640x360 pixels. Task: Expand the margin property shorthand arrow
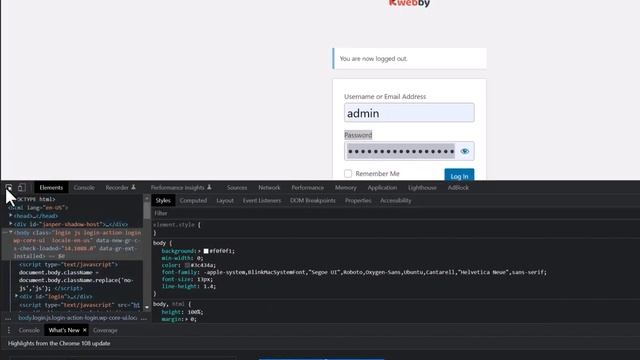coord(187,319)
